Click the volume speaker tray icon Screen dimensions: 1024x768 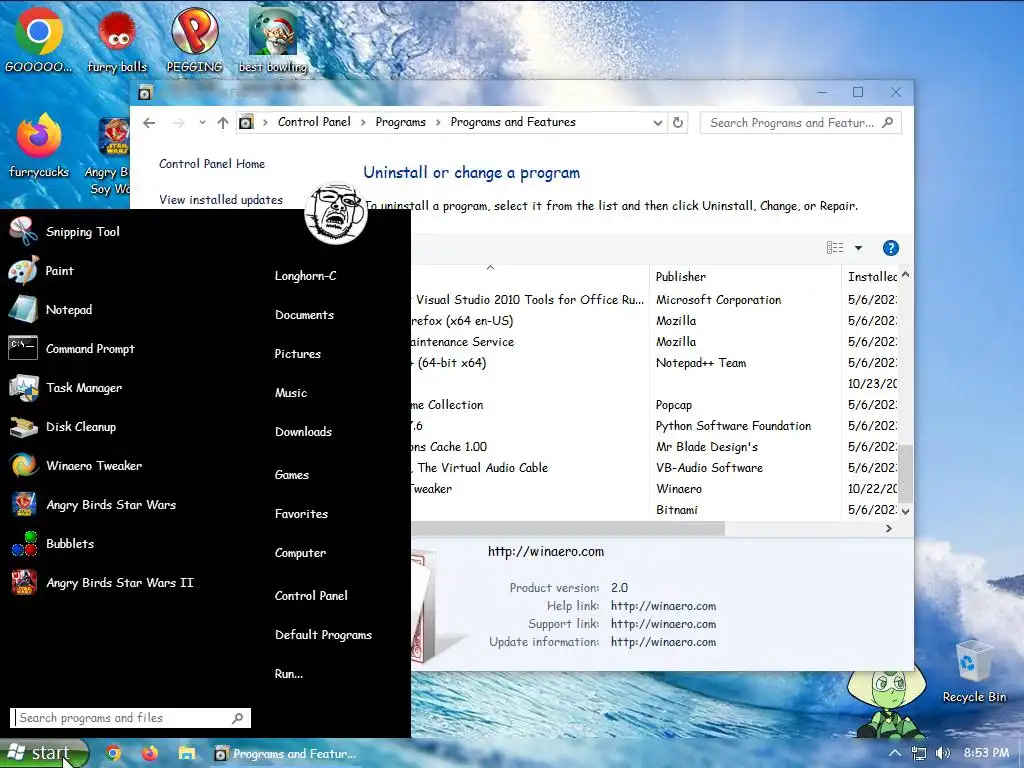pyautogui.click(x=942, y=753)
